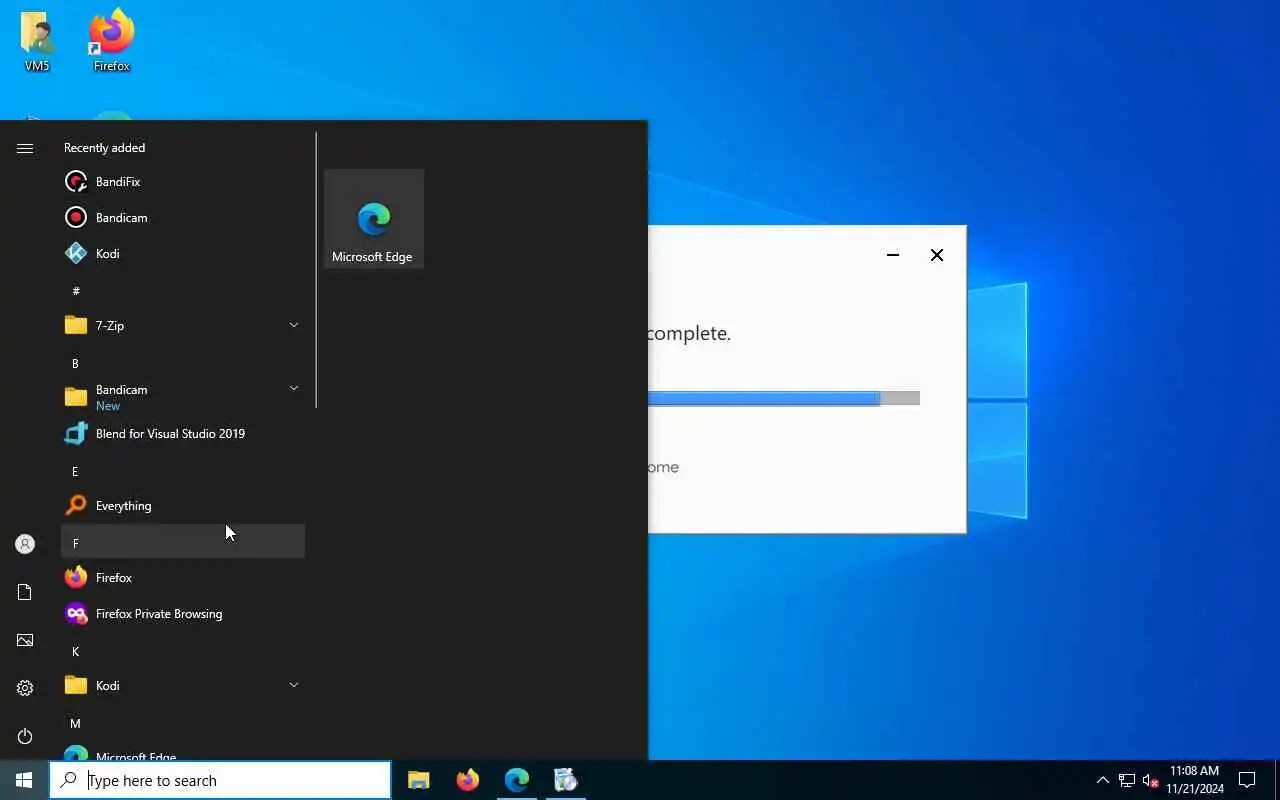Open the Everything search app
The height and width of the screenshot is (800, 1280).
tap(183, 506)
